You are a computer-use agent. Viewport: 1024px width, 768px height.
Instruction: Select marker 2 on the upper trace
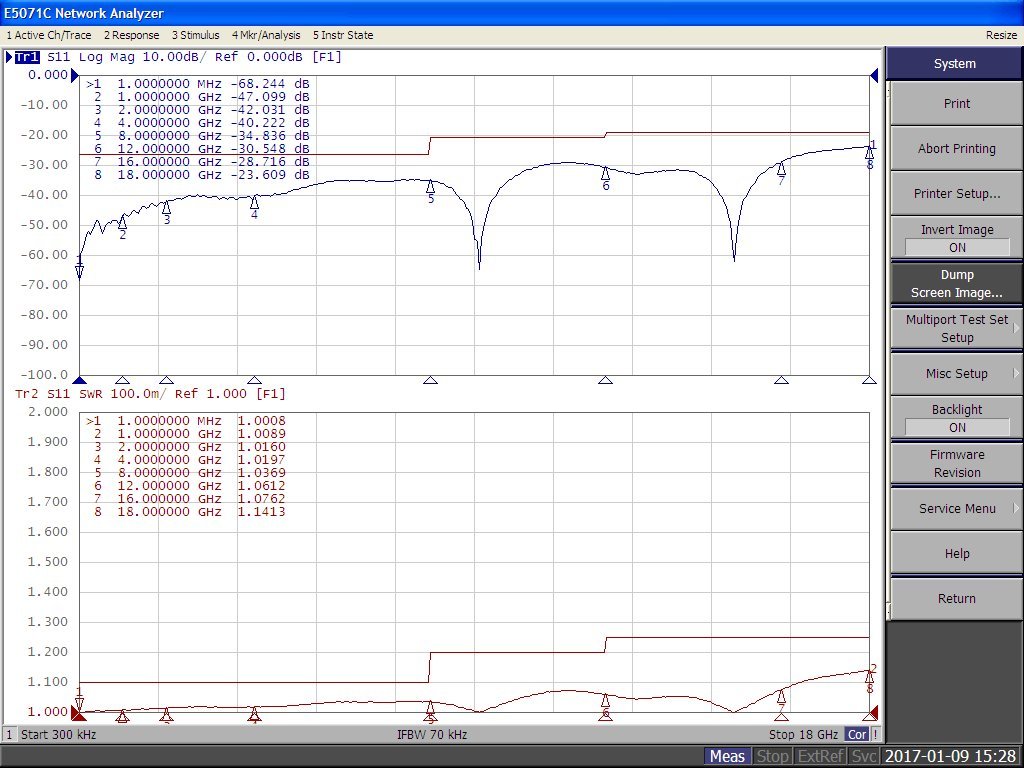click(122, 222)
